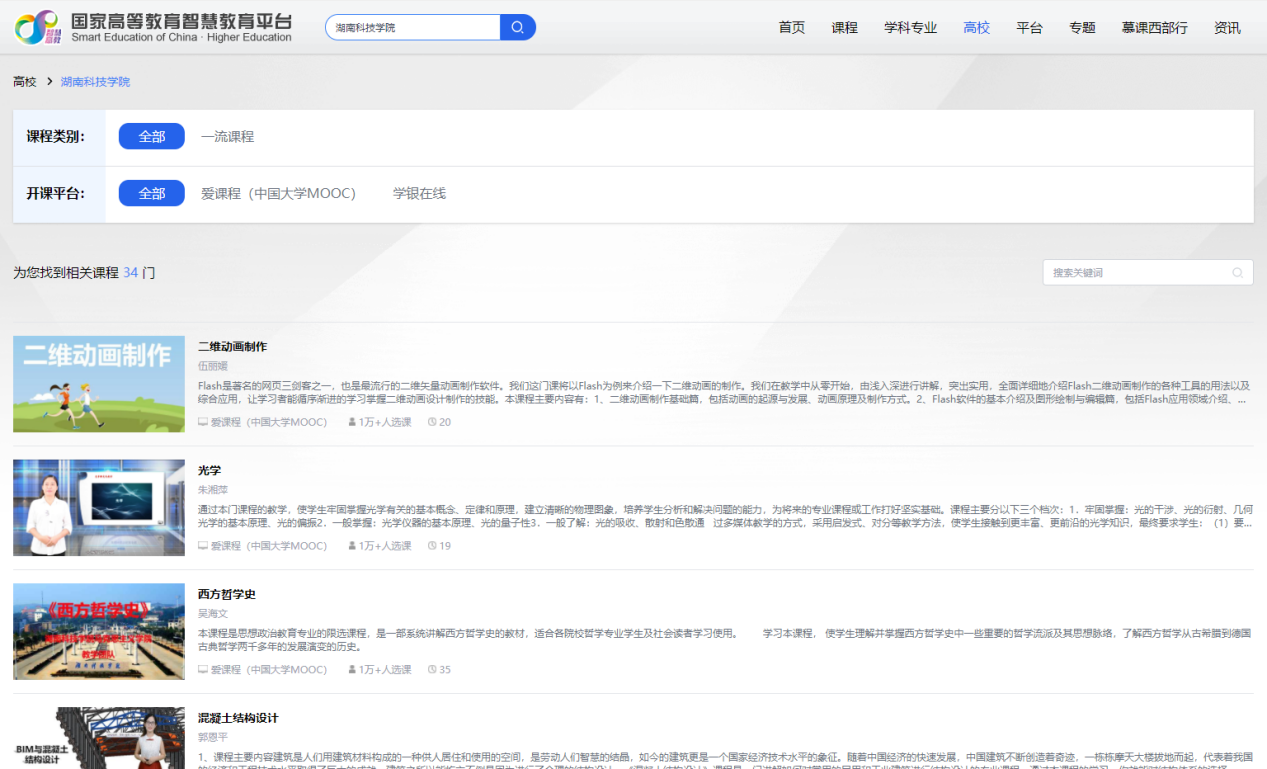Click the clock icon under 二维动画制作
Screen dimensions: 1267x769
[x=432, y=422]
